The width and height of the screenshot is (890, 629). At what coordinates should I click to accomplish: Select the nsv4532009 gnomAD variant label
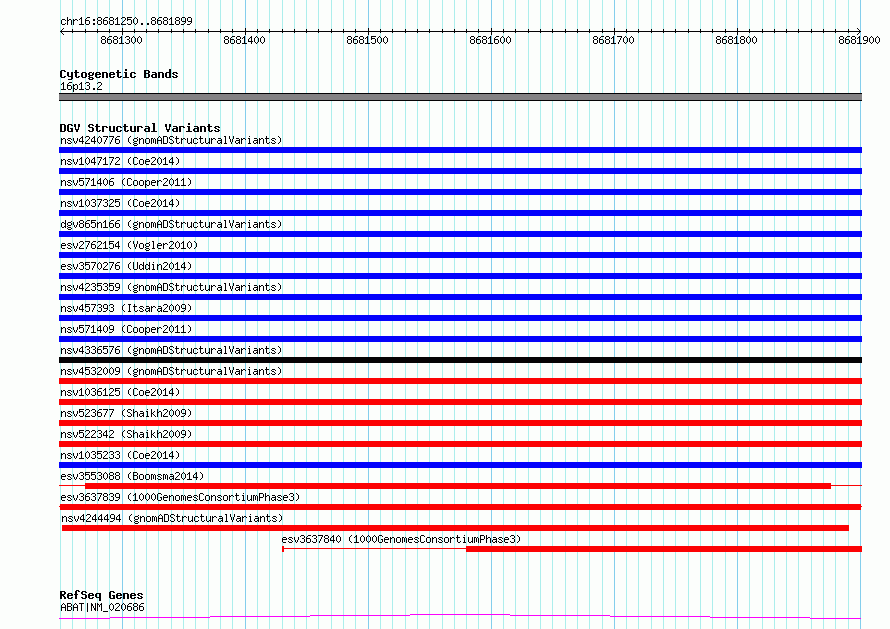(x=171, y=371)
